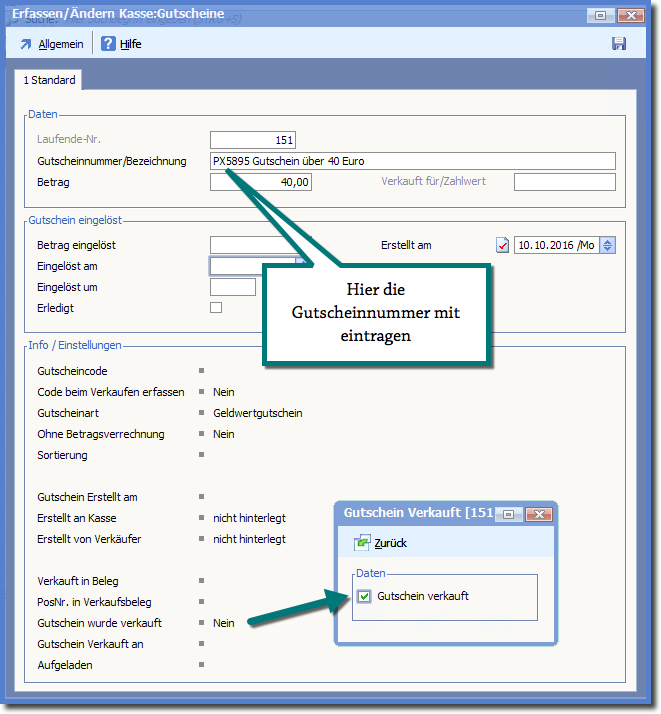Maximize the Erfassen/Ändern Kasse:Gutscheine window
The width and height of the screenshot is (661, 714).
(600, 15)
